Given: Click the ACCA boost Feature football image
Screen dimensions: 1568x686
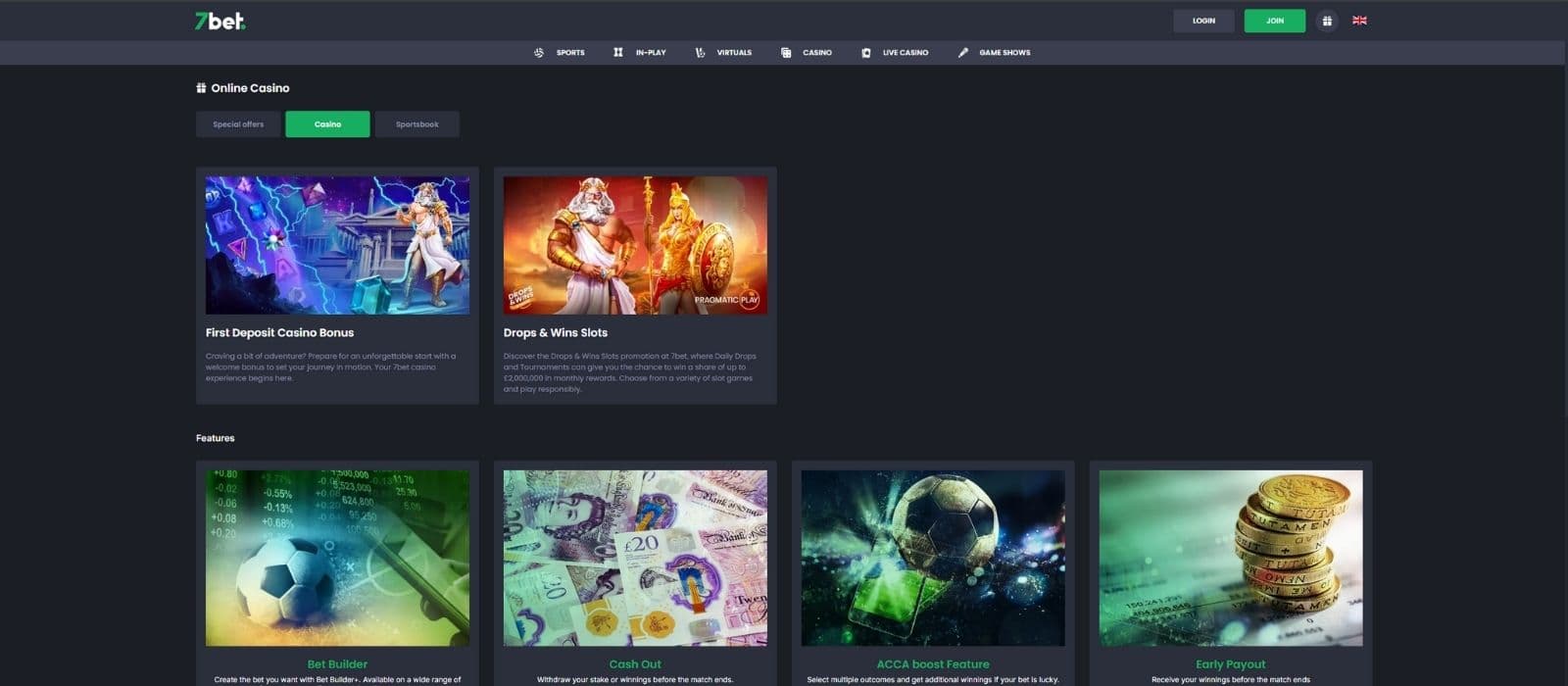Looking at the screenshot, I should coord(933,558).
